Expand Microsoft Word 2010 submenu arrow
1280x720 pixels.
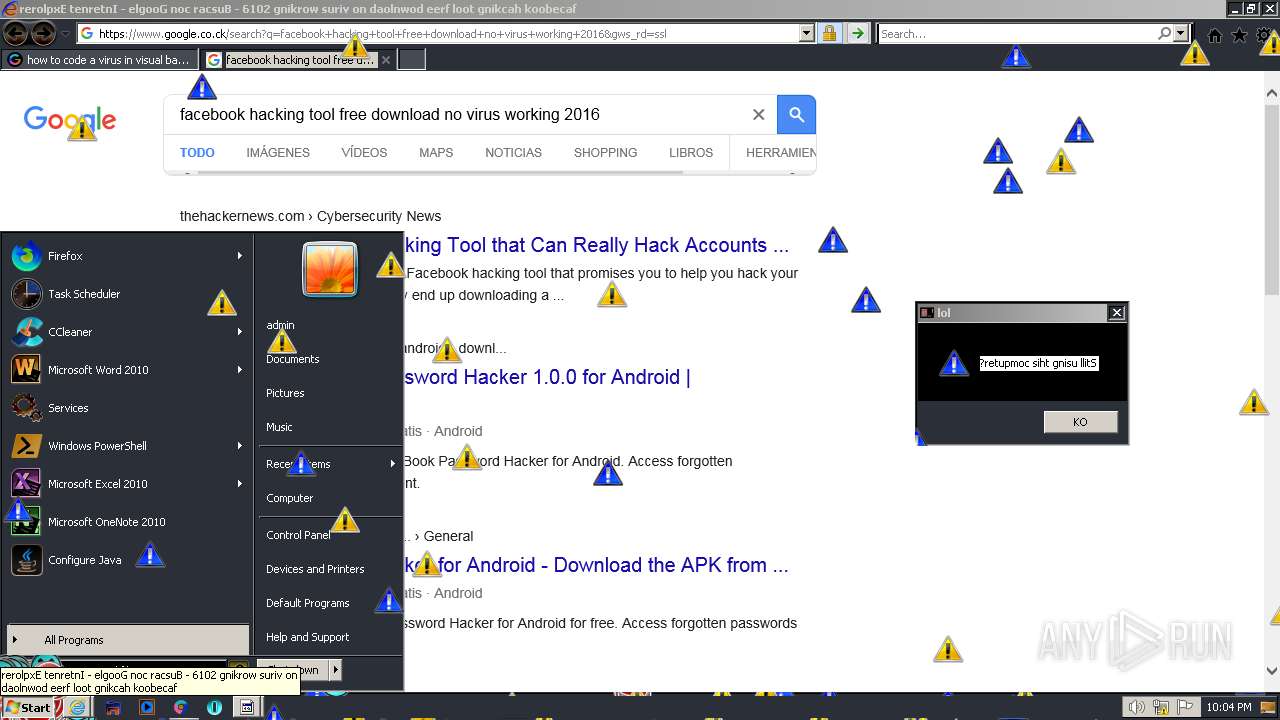pyautogui.click(x=240, y=370)
